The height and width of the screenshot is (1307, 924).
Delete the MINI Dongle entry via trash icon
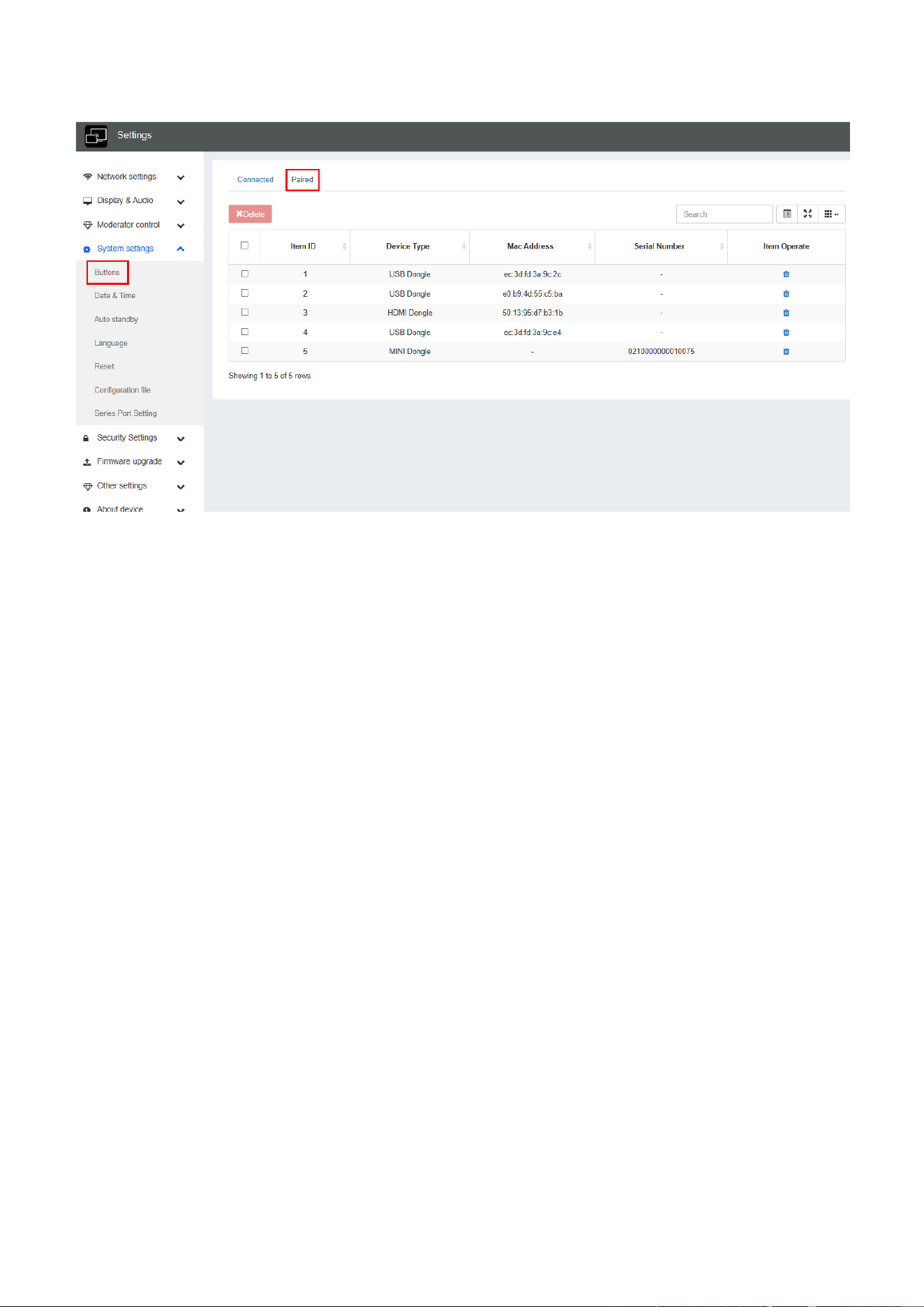(x=786, y=351)
